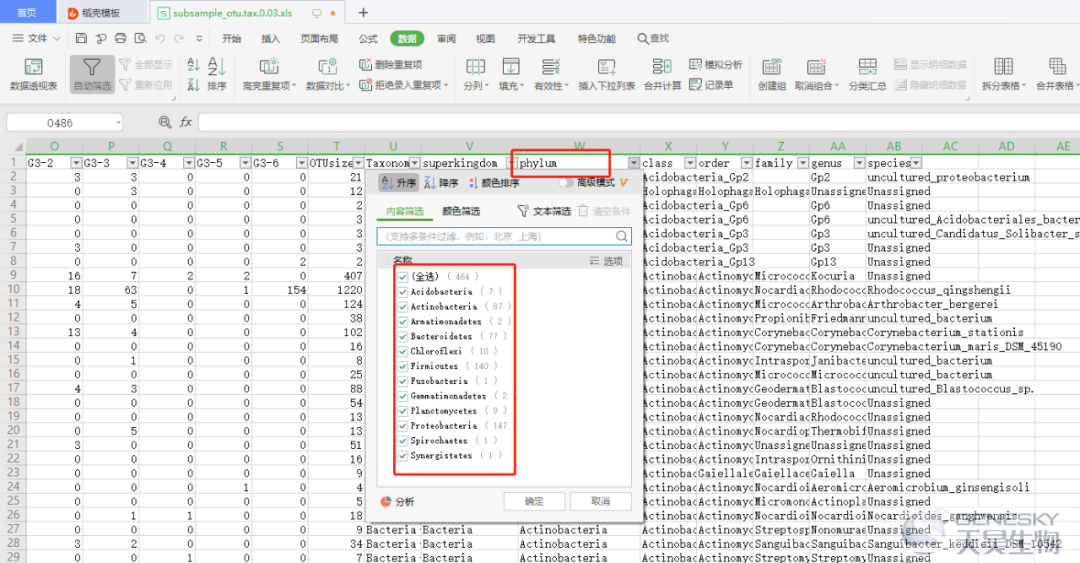
Task: Uncheck the Actinobacteria checkbox
Action: 403,307
